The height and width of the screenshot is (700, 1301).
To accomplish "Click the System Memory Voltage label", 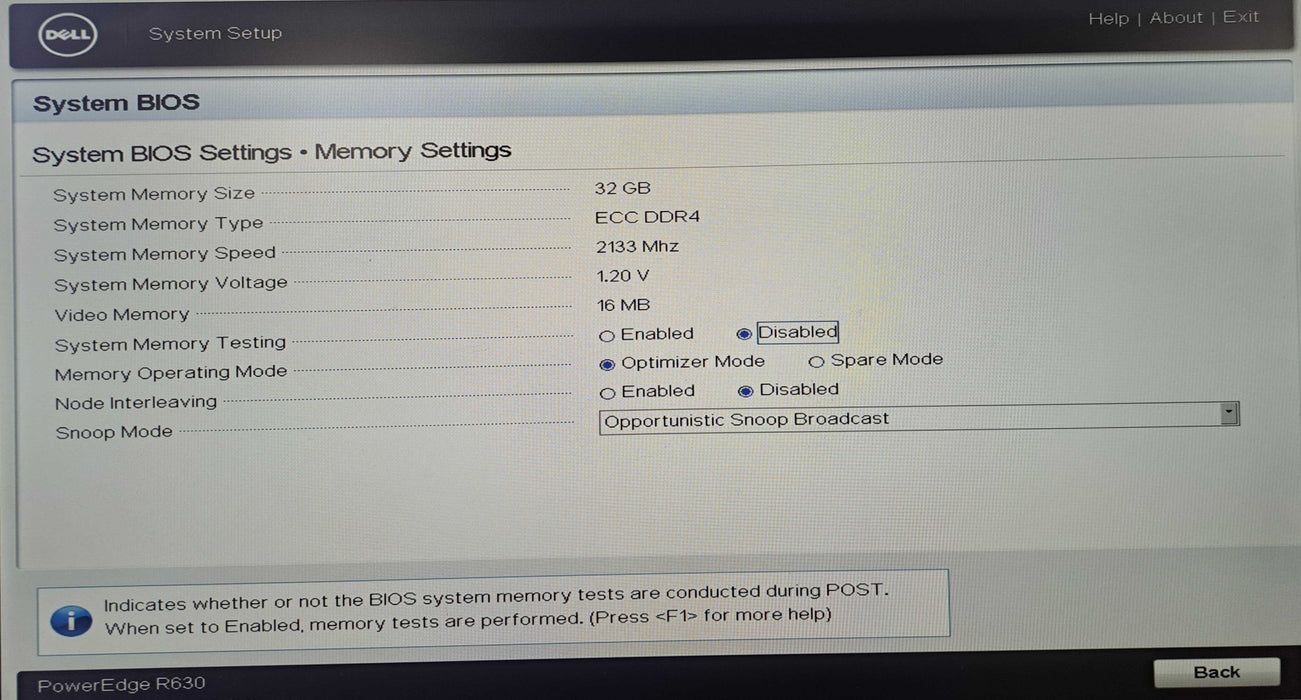I will coord(170,284).
